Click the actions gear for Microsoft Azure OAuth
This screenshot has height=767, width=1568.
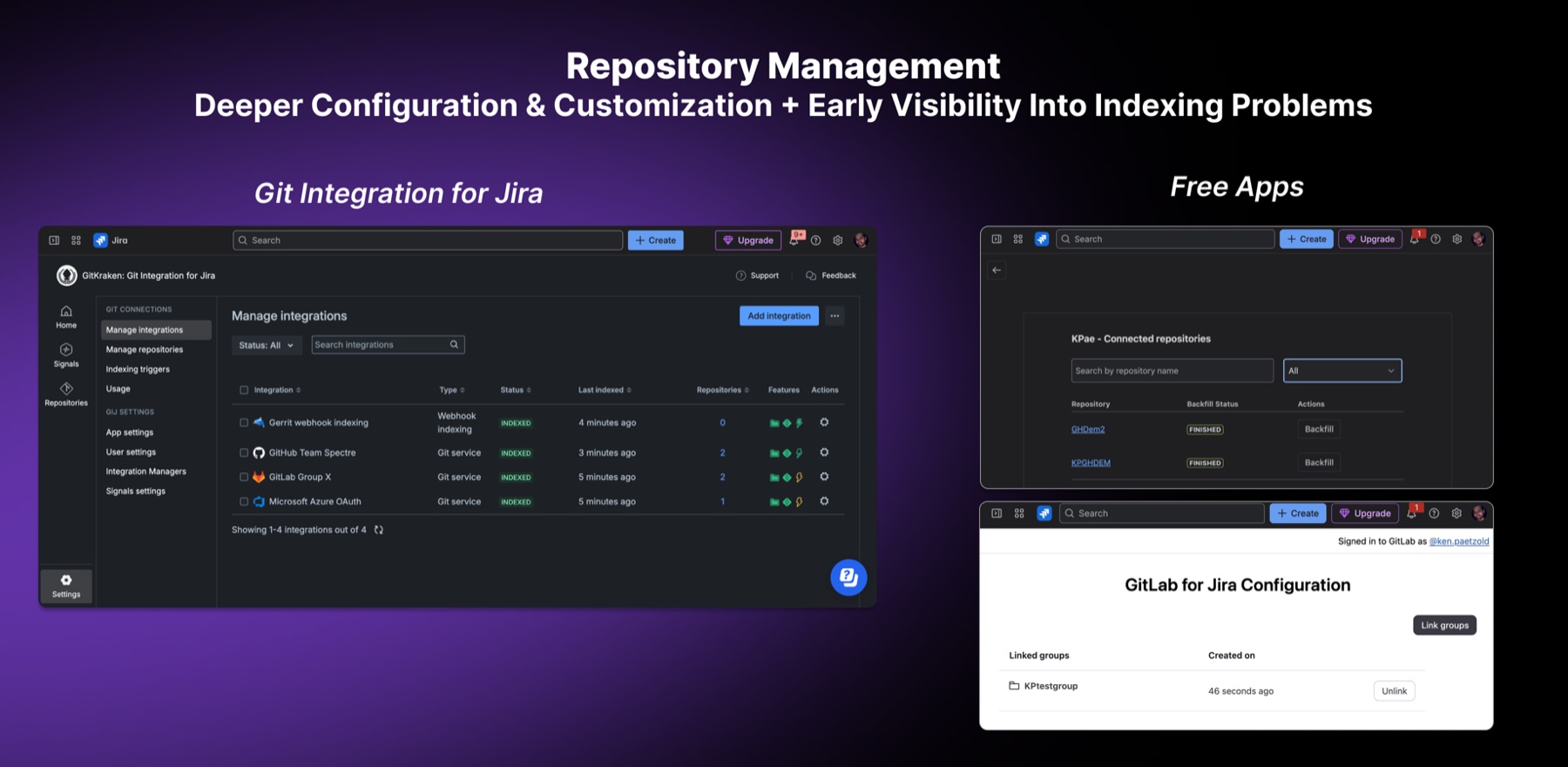click(824, 501)
